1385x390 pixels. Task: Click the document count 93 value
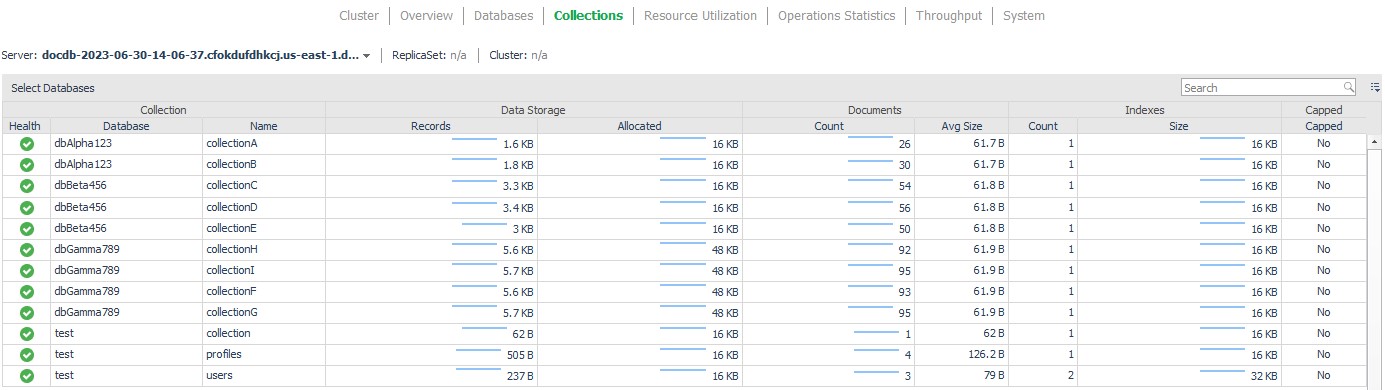[904, 292]
